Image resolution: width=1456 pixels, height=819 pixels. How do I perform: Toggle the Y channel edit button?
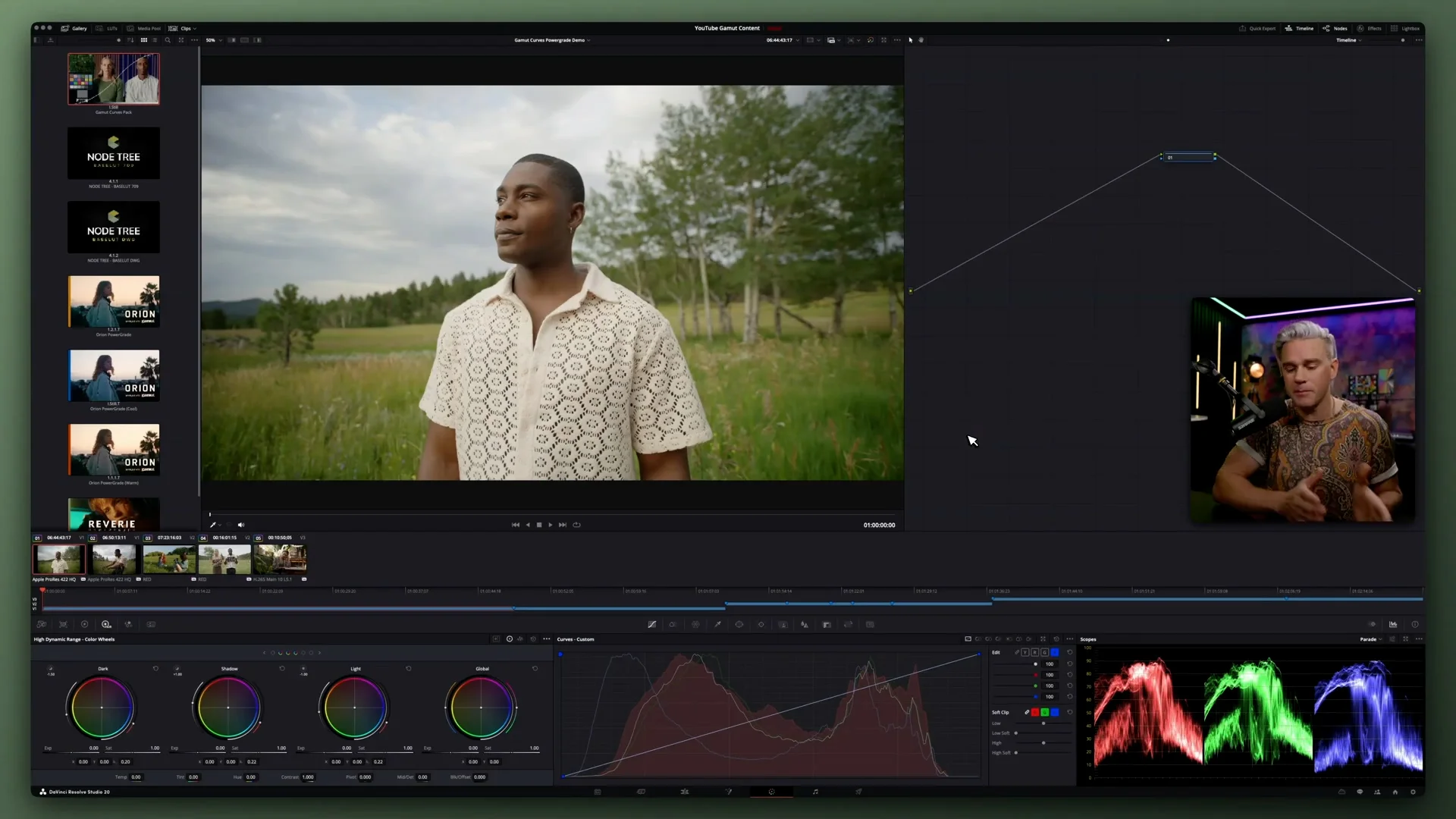[x=1025, y=652]
